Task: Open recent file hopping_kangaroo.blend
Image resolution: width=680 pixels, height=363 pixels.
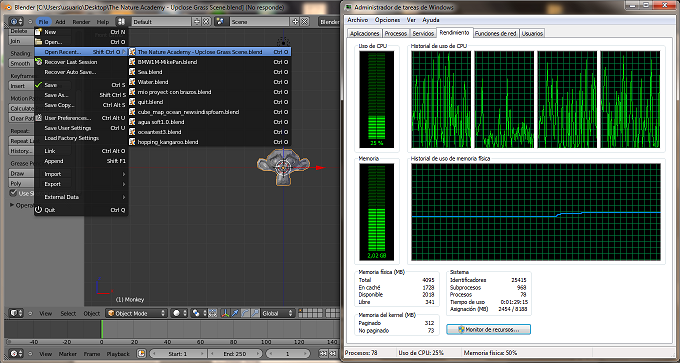Action: [x=210, y=142]
